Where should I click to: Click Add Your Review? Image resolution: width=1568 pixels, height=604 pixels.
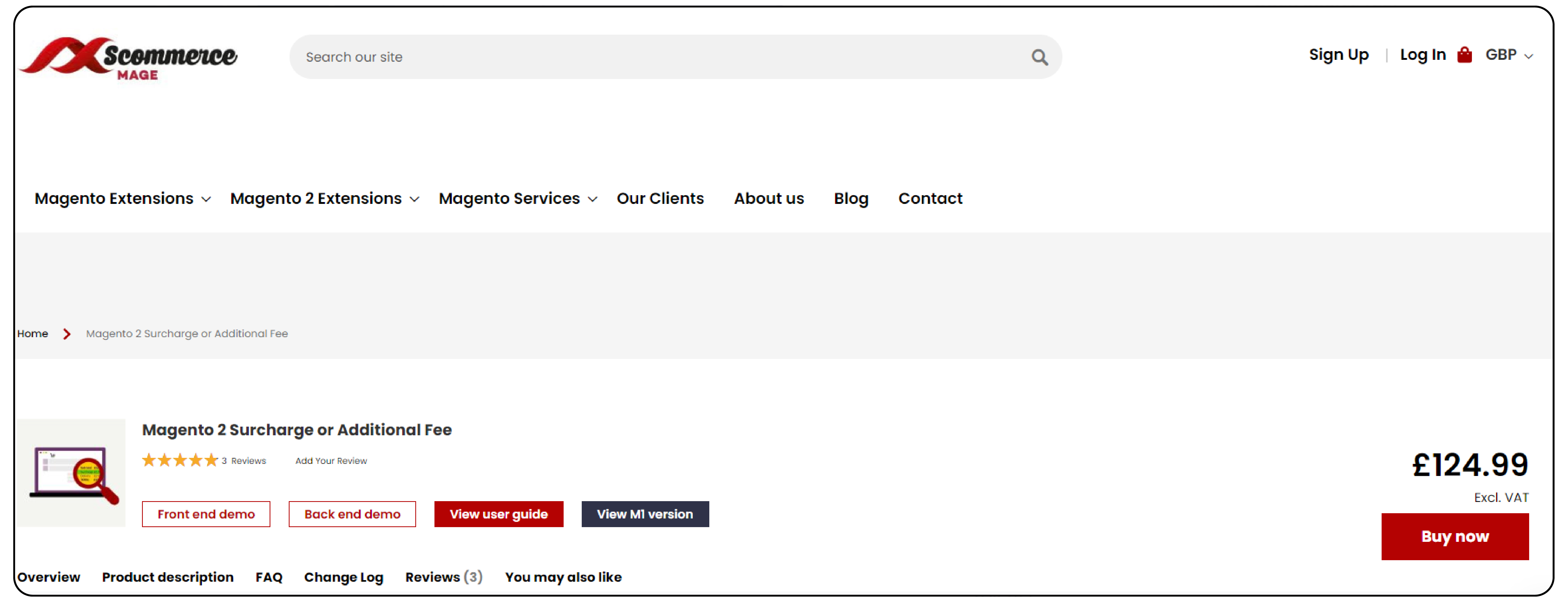331,461
